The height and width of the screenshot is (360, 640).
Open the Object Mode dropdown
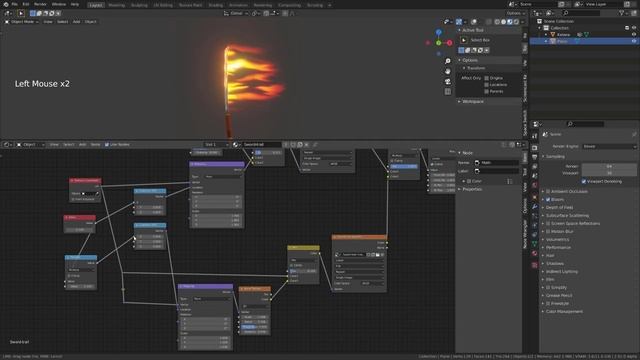[x=22, y=22]
